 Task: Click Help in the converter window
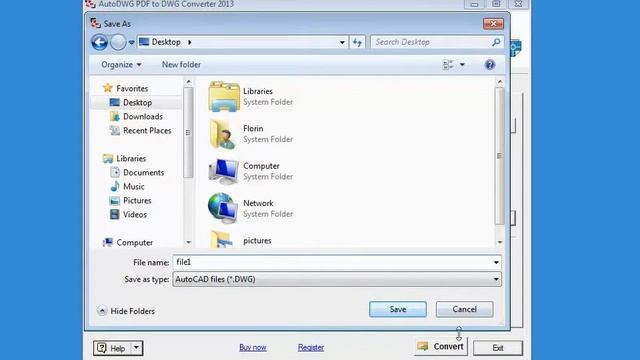pos(111,348)
